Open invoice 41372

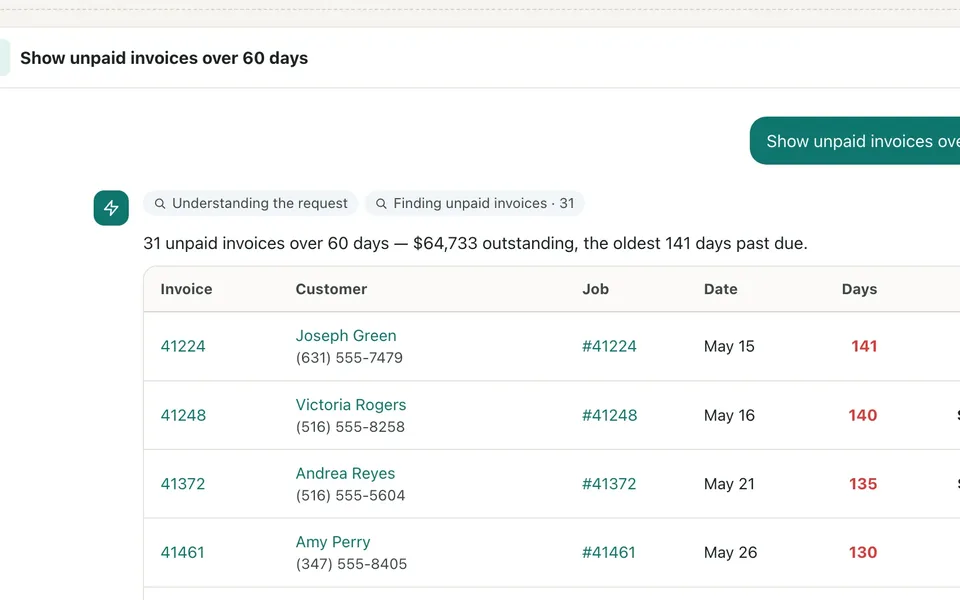(x=182, y=484)
